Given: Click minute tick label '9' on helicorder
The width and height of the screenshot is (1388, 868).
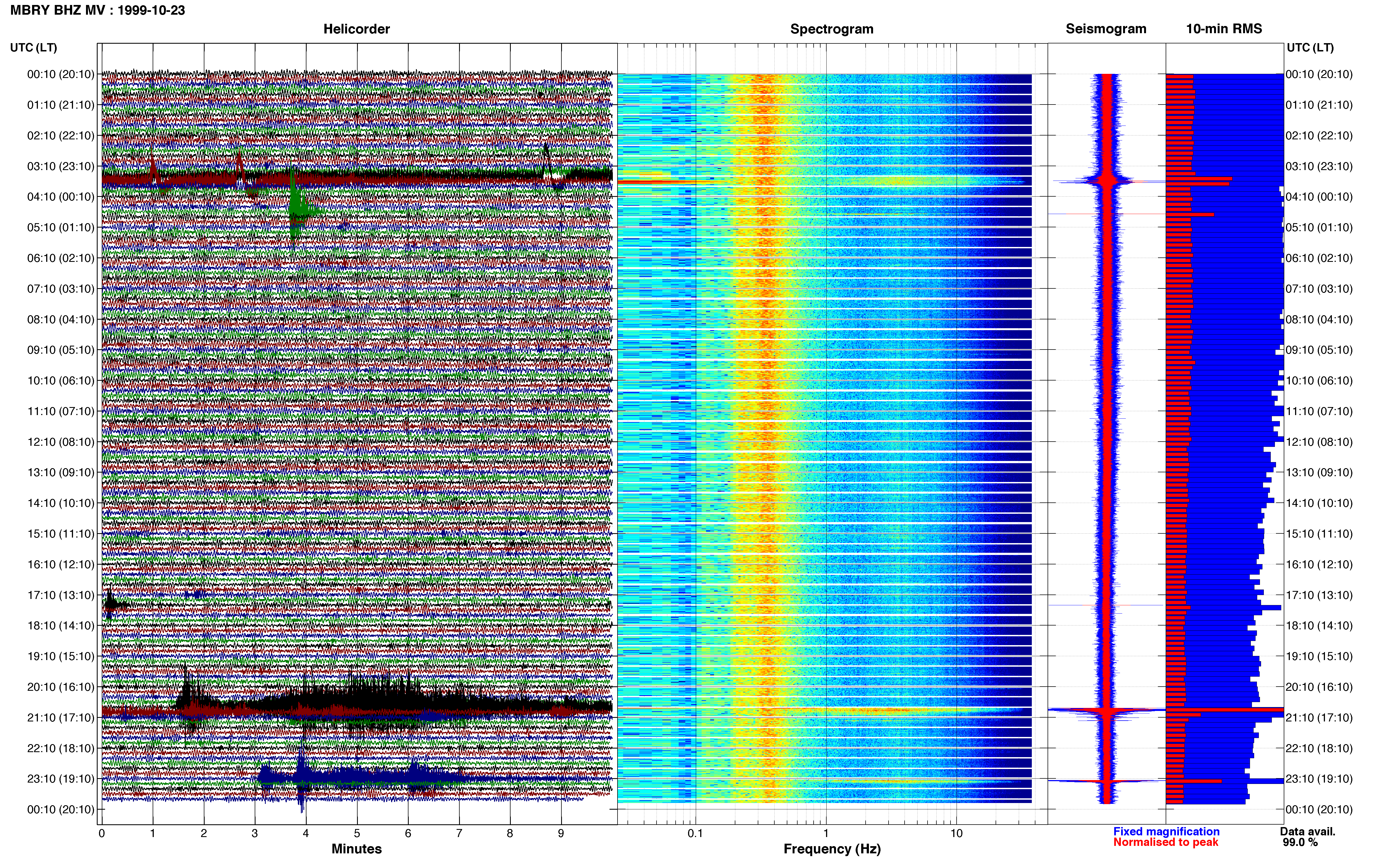Looking at the screenshot, I should [x=561, y=833].
